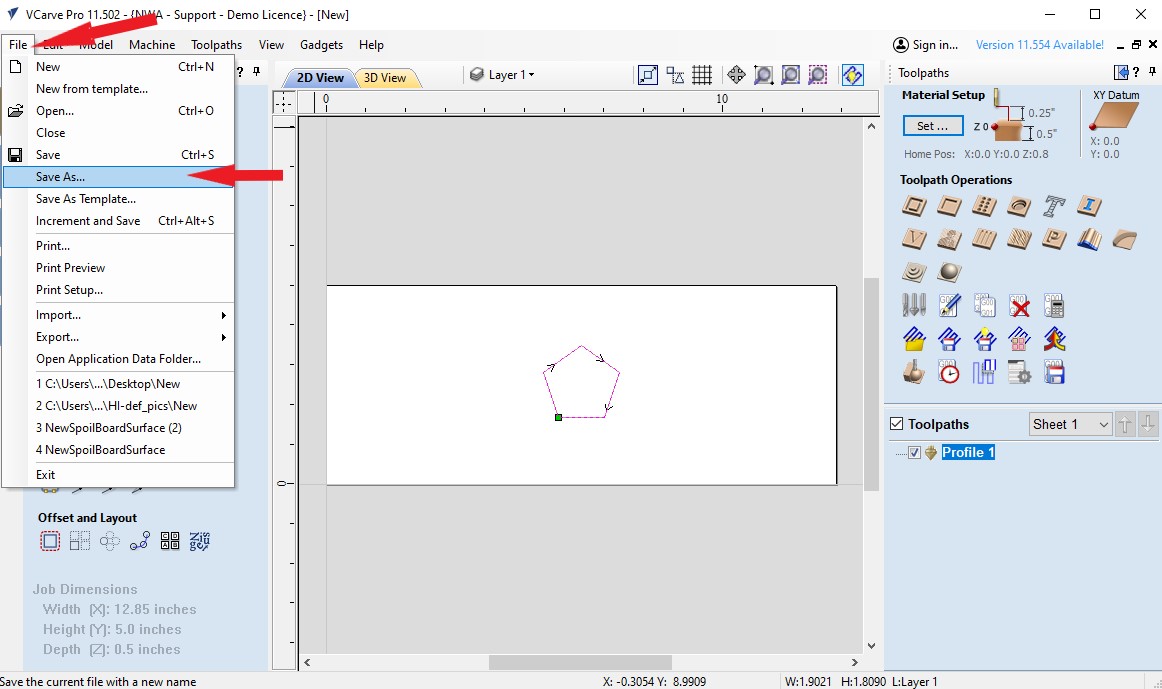The image size is (1162, 689).
Task: Open the Sheet 1 dropdown
Action: tap(1070, 424)
